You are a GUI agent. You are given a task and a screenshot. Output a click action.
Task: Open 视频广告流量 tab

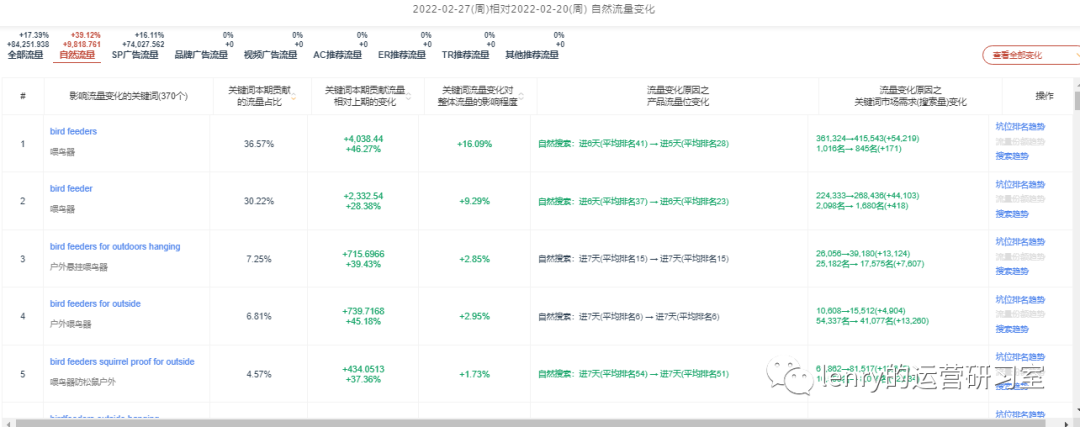pyautogui.click(x=271, y=55)
